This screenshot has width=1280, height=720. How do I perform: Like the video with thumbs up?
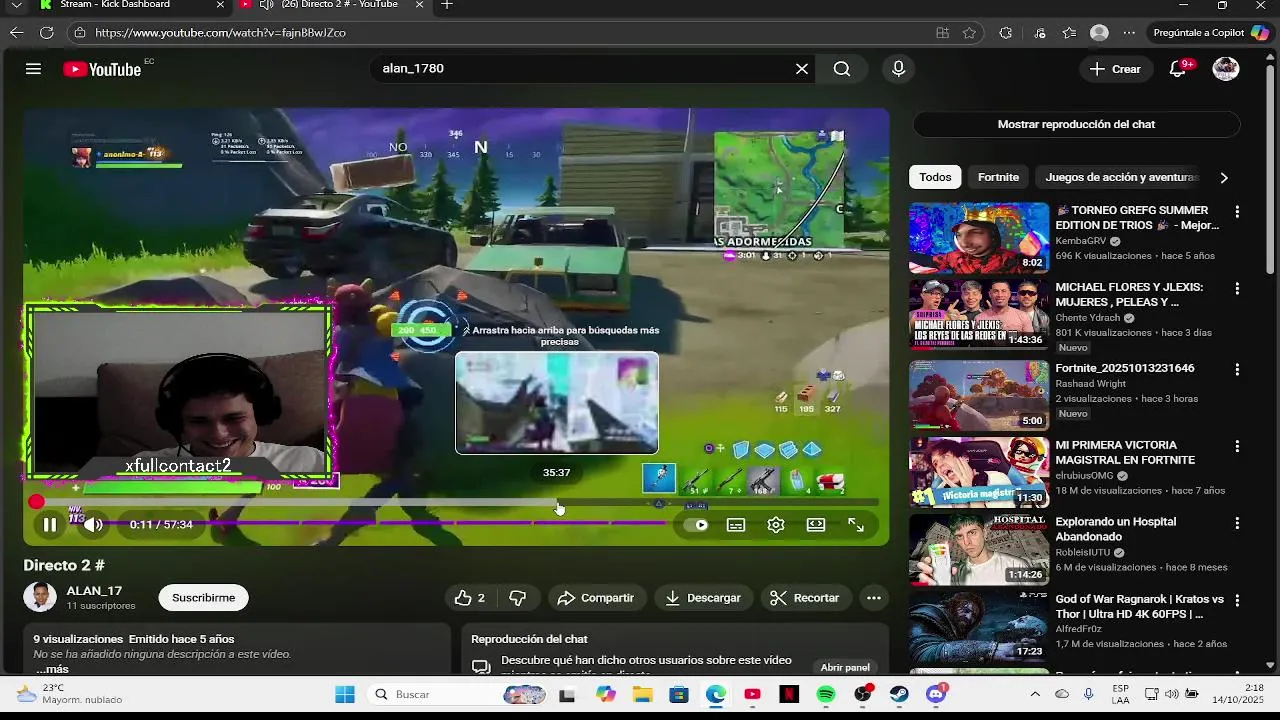(469, 598)
